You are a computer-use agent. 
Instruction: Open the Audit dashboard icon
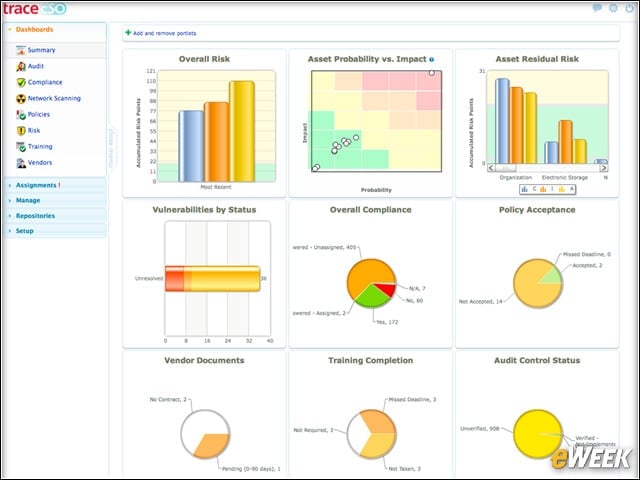point(21,66)
